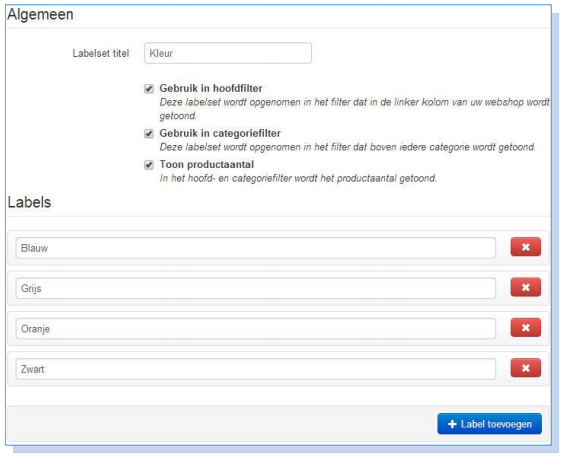Click the Gebruik in hoofdfilter label text
The width and height of the screenshot is (567, 462).
click(x=211, y=88)
